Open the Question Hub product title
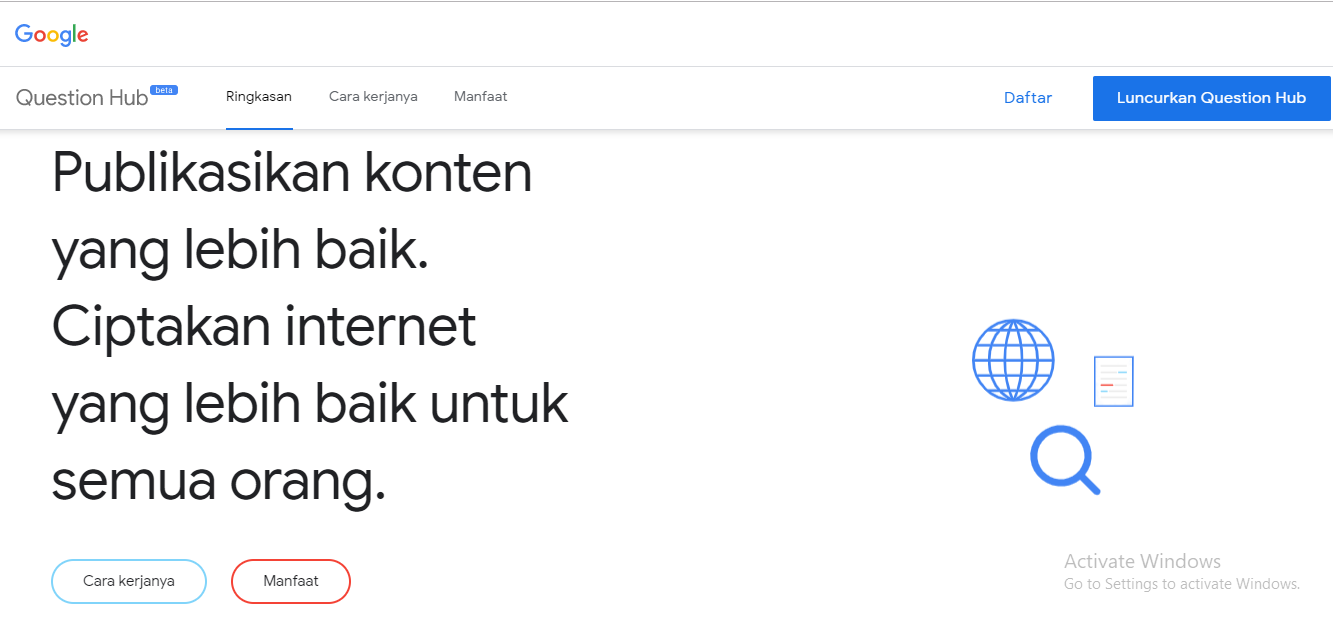Viewport: 1333px width, 619px height. (x=82, y=98)
